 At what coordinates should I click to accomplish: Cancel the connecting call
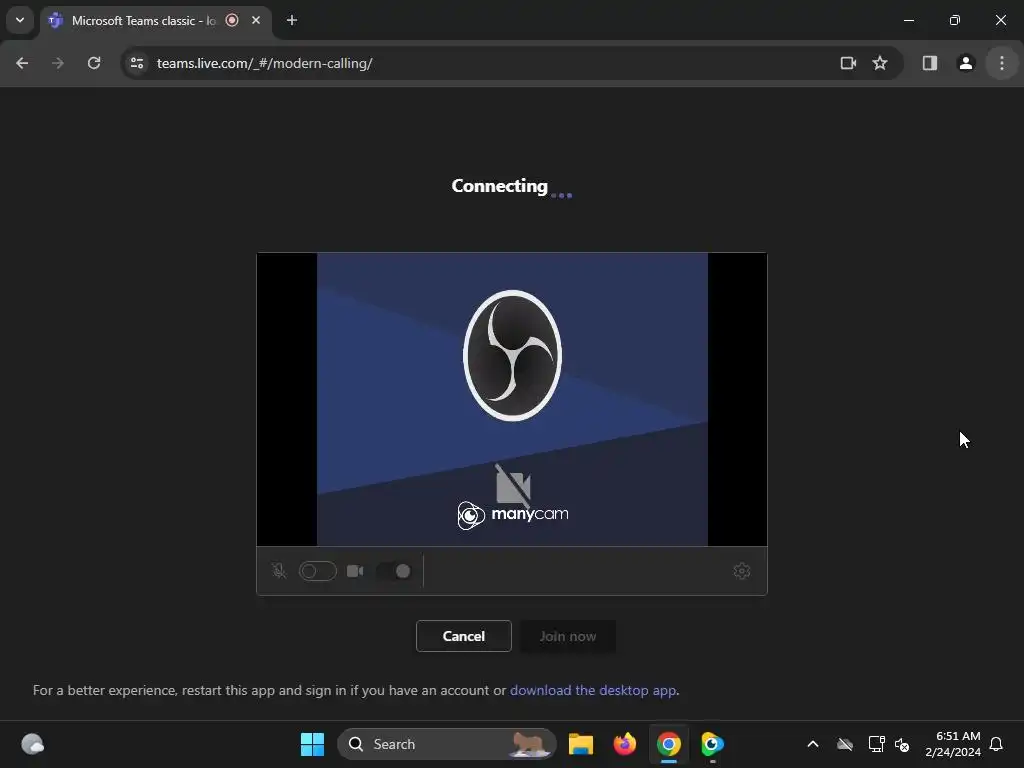point(464,636)
